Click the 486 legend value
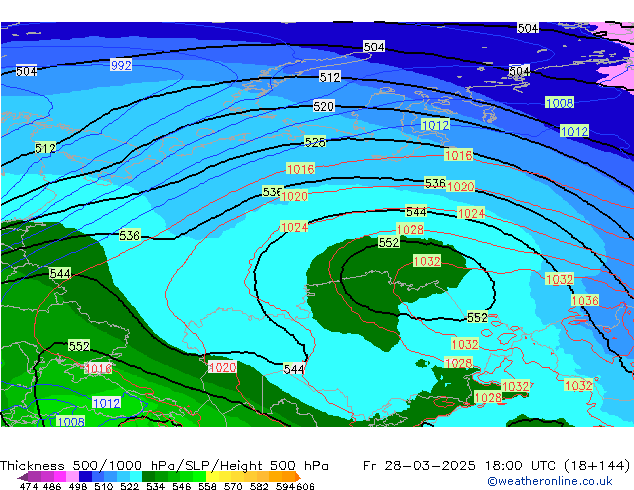 (52, 486)
